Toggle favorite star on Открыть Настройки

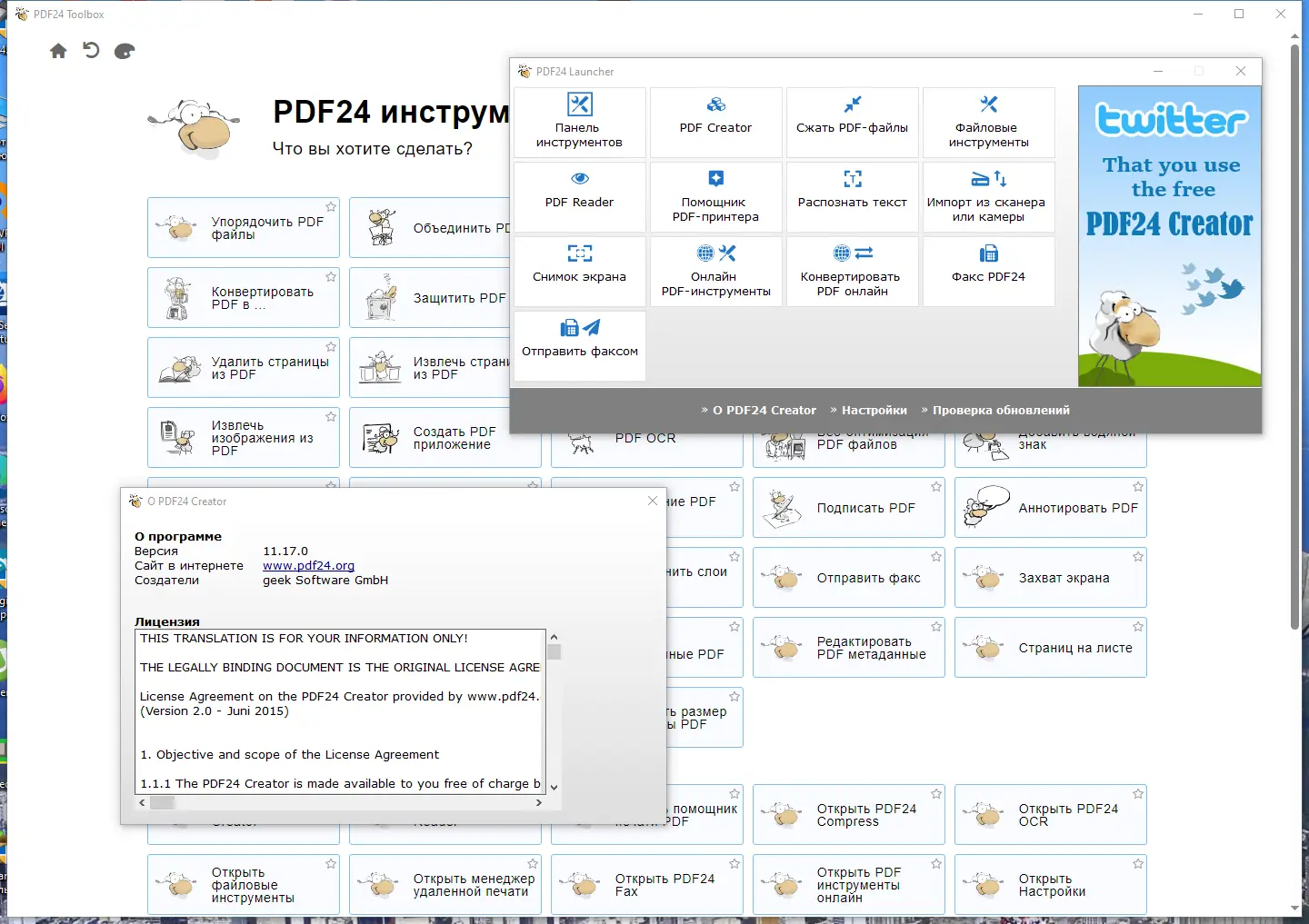click(1138, 864)
